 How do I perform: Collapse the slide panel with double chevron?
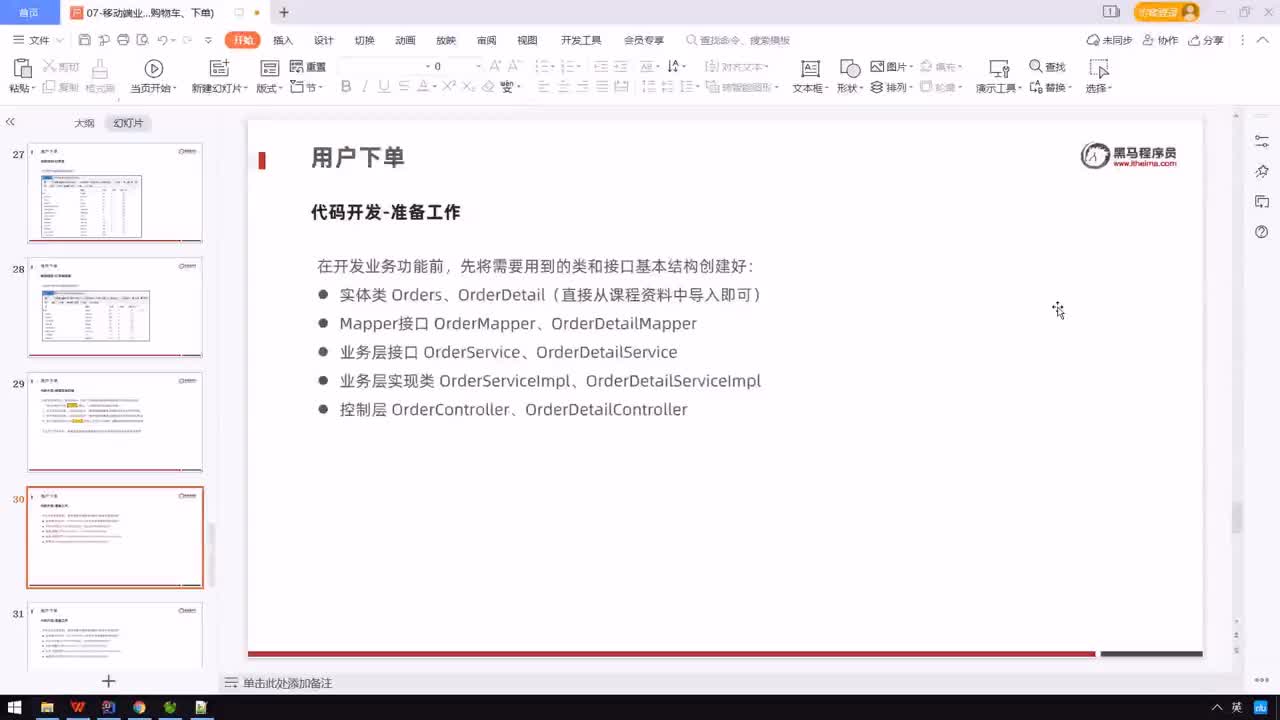coord(10,122)
